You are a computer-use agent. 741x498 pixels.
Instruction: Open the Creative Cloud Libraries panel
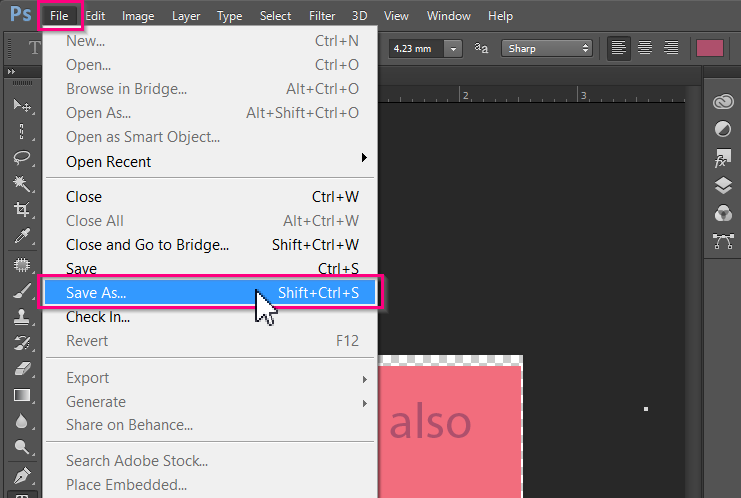723,102
